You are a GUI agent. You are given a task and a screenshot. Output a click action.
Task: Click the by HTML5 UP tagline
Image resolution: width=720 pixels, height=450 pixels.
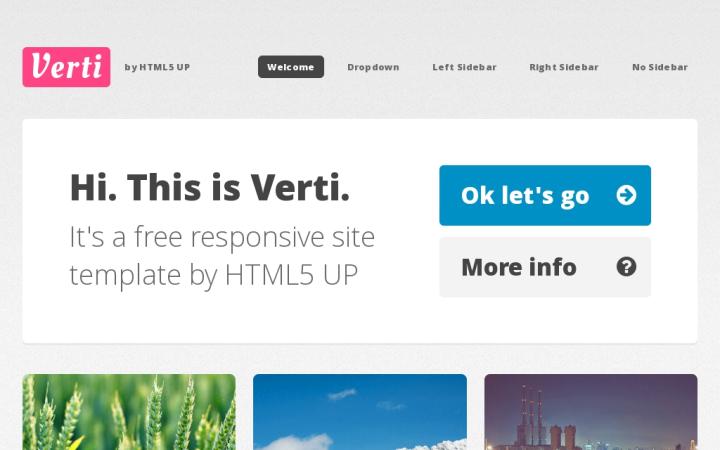[x=157, y=67]
